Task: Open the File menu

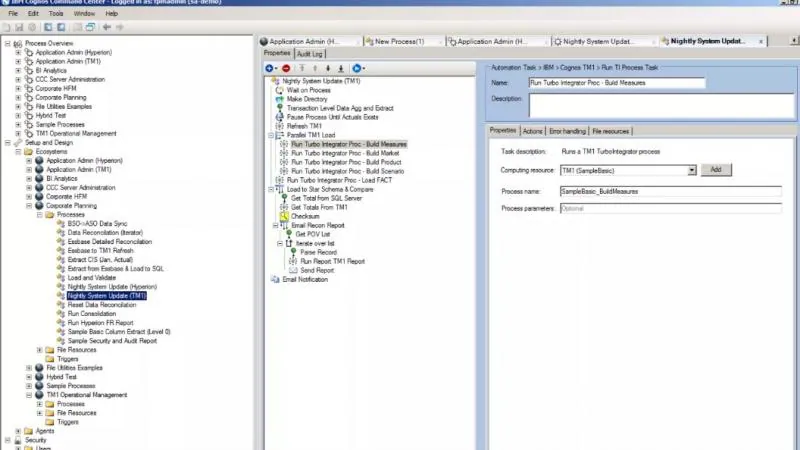Action: pos(13,14)
